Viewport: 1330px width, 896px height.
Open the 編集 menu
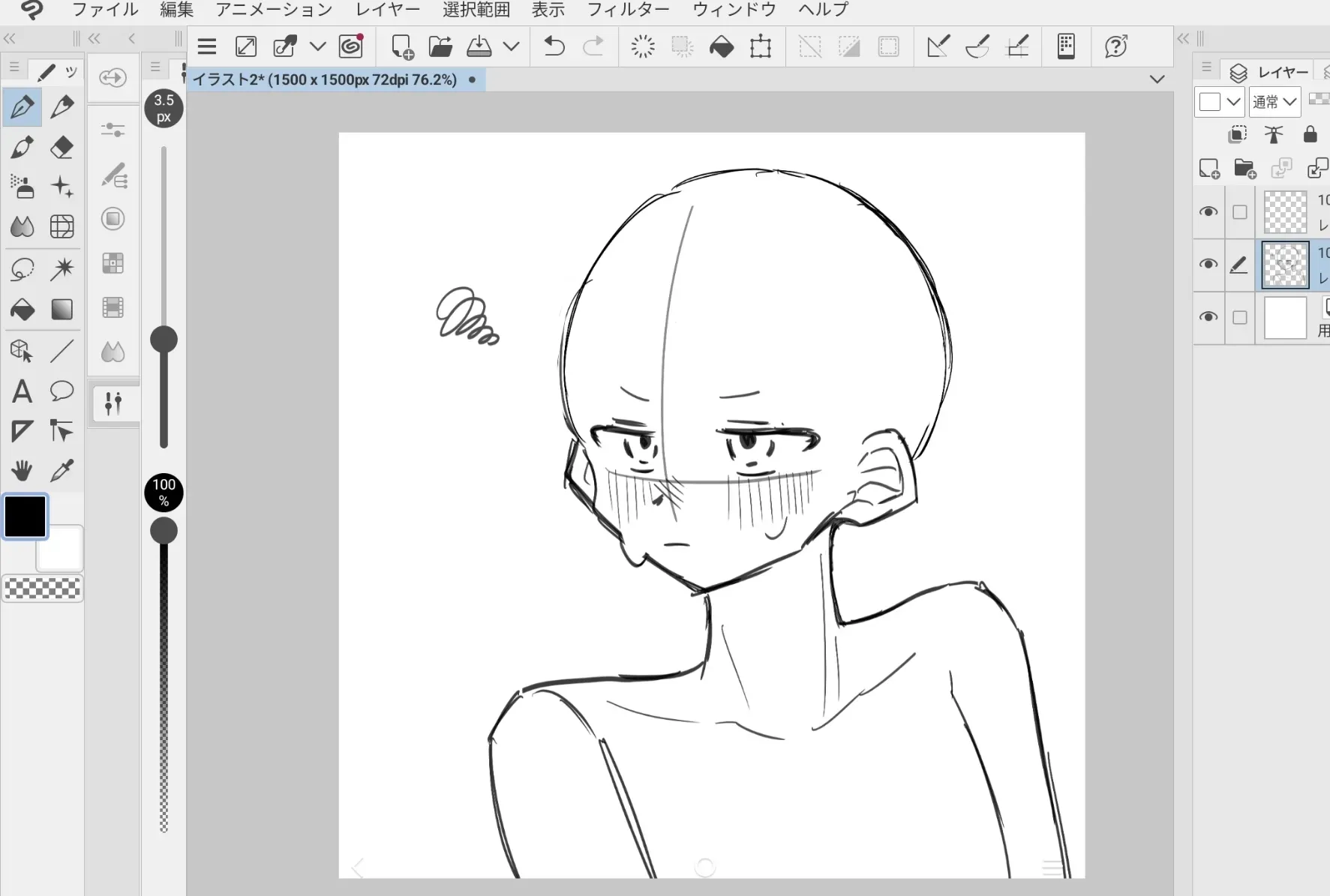(x=177, y=10)
